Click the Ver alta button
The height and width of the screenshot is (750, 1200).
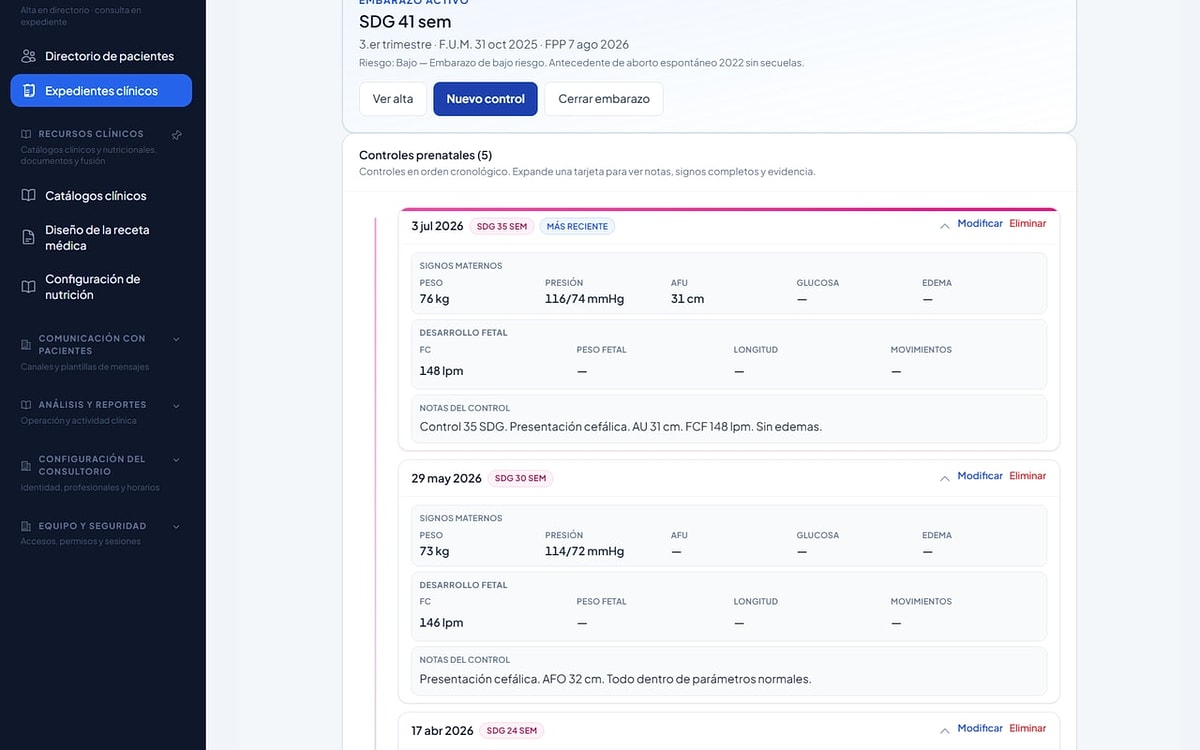(393, 99)
